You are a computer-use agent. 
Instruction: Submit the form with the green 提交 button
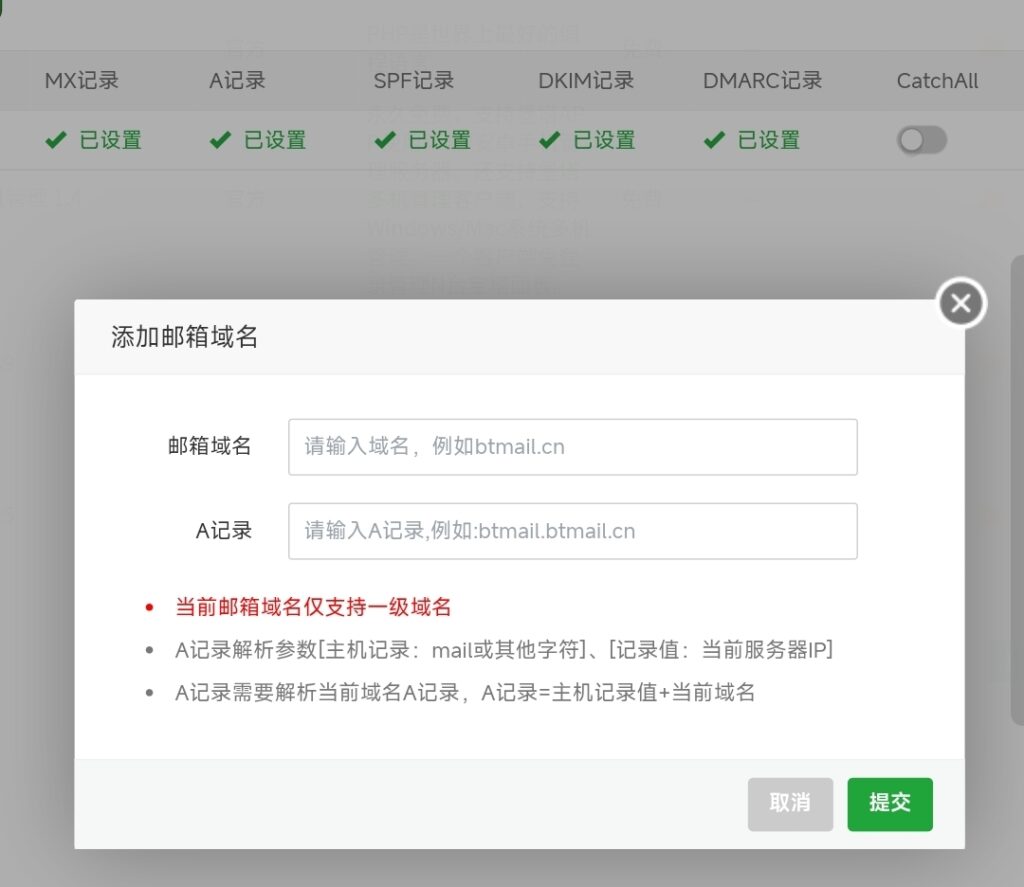click(x=889, y=804)
